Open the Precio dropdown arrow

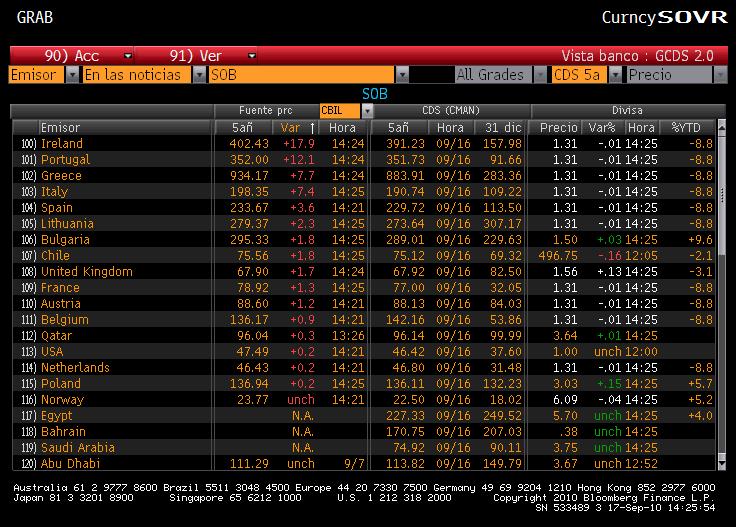coord(720,75)
